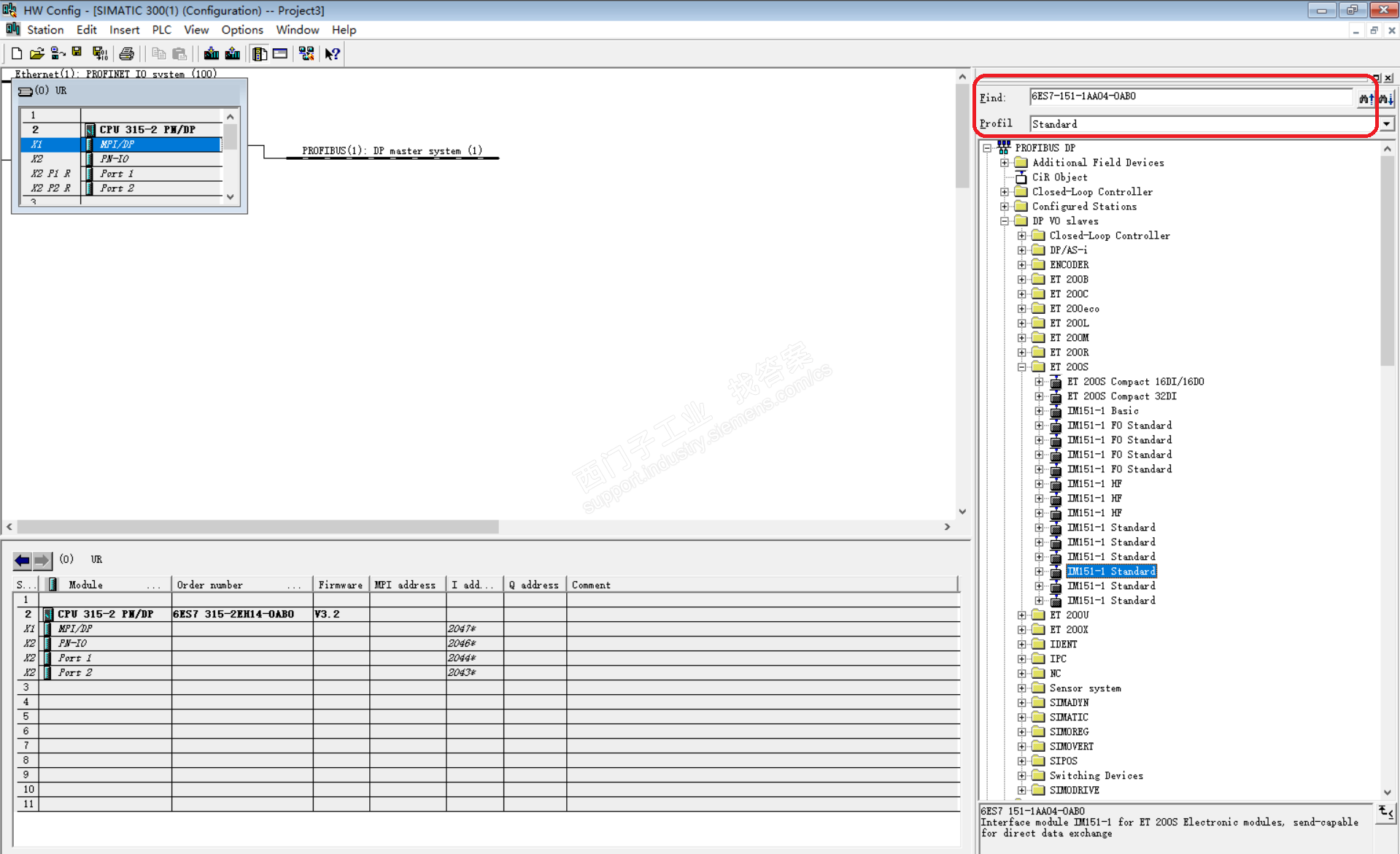Open the Profil dropdown arrow
Screen dimensions: 1400x854
[x=1386, y=124]
